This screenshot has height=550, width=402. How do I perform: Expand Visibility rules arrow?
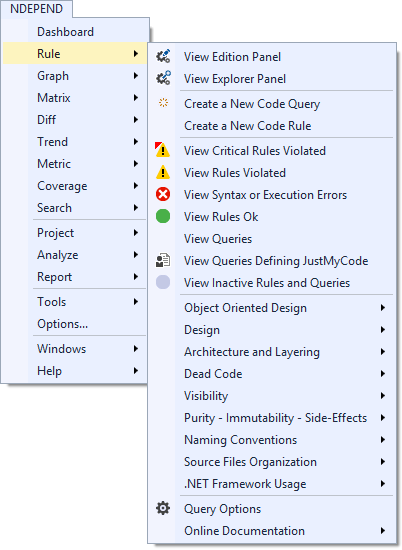[383, 396]
